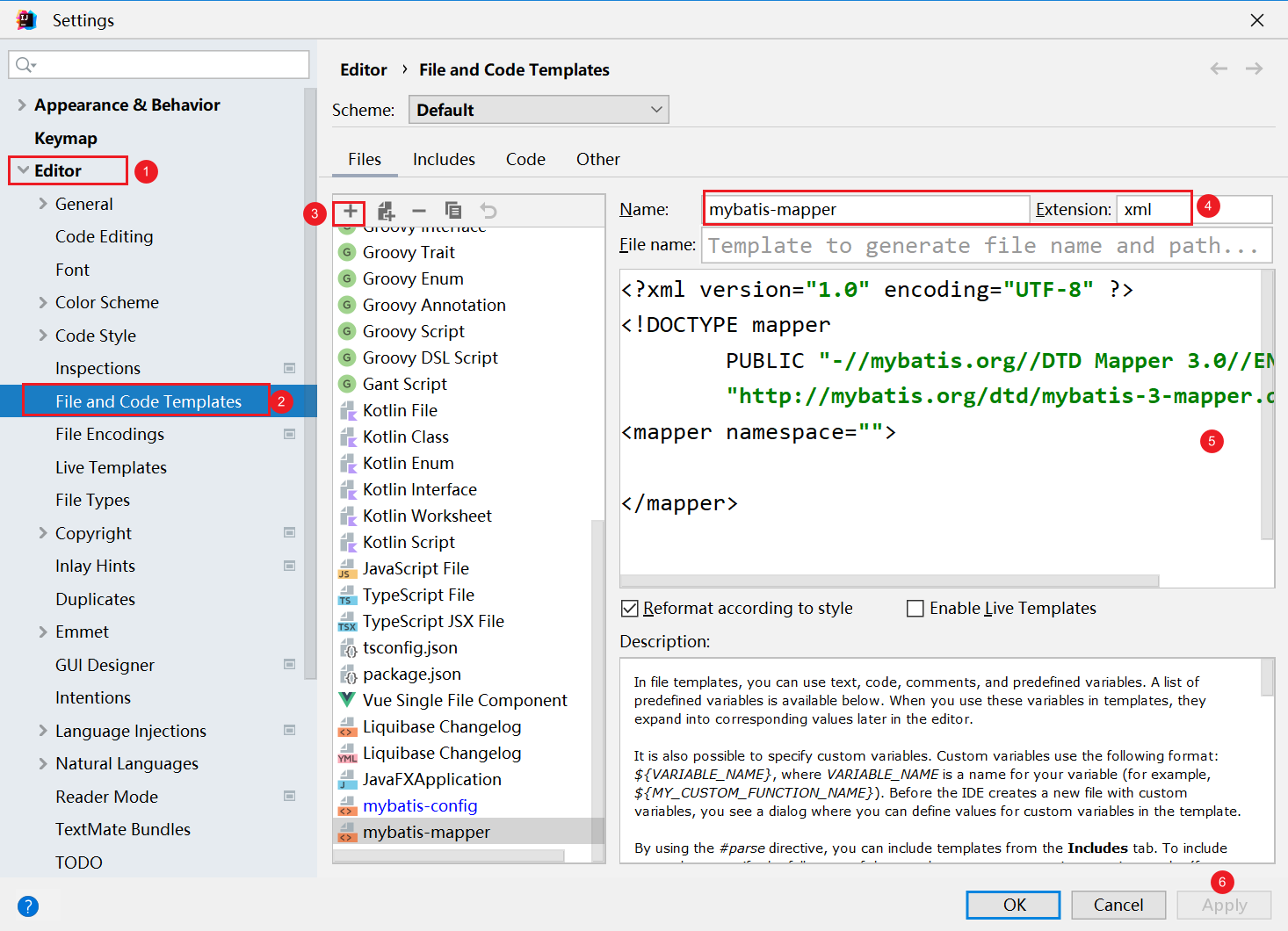Click the Reset to default undo icon

click(x=488, y=211)
